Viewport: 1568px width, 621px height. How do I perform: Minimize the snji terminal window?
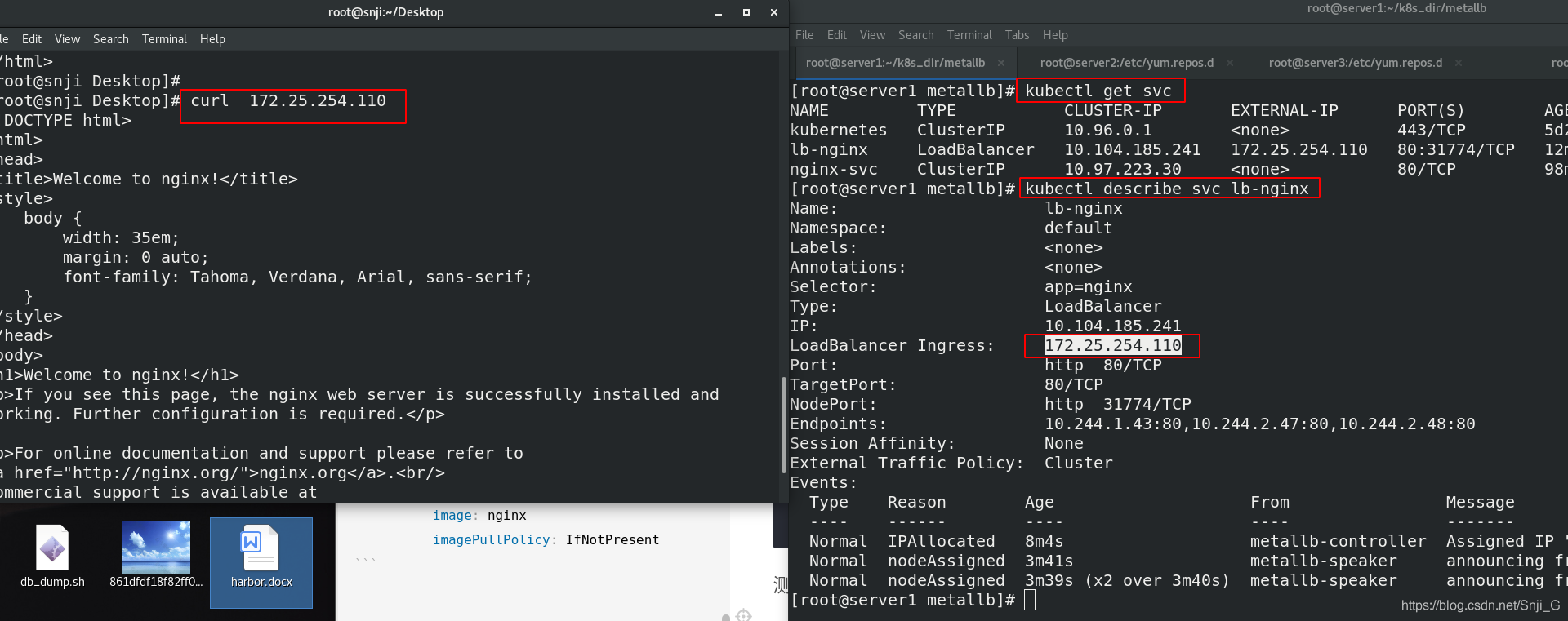pos(719,13)
